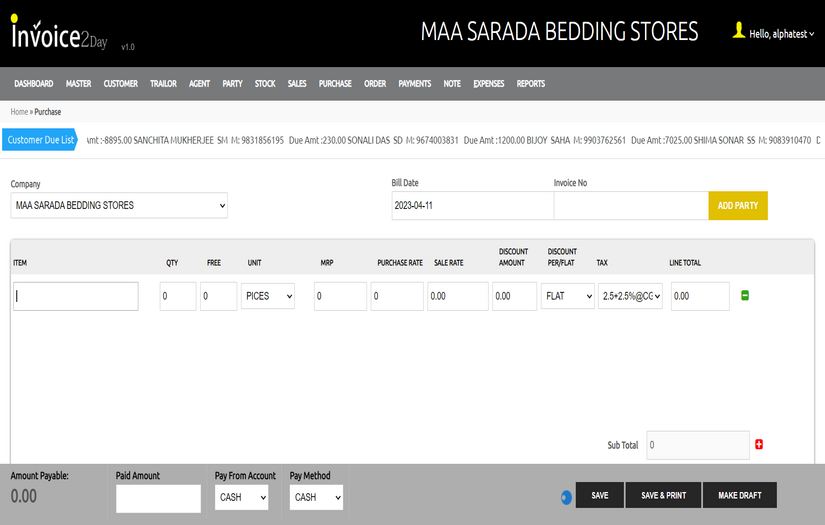Click SONALI DAS in due list ticker
Viewport: 825px width, 525px height.
(368, 140)
